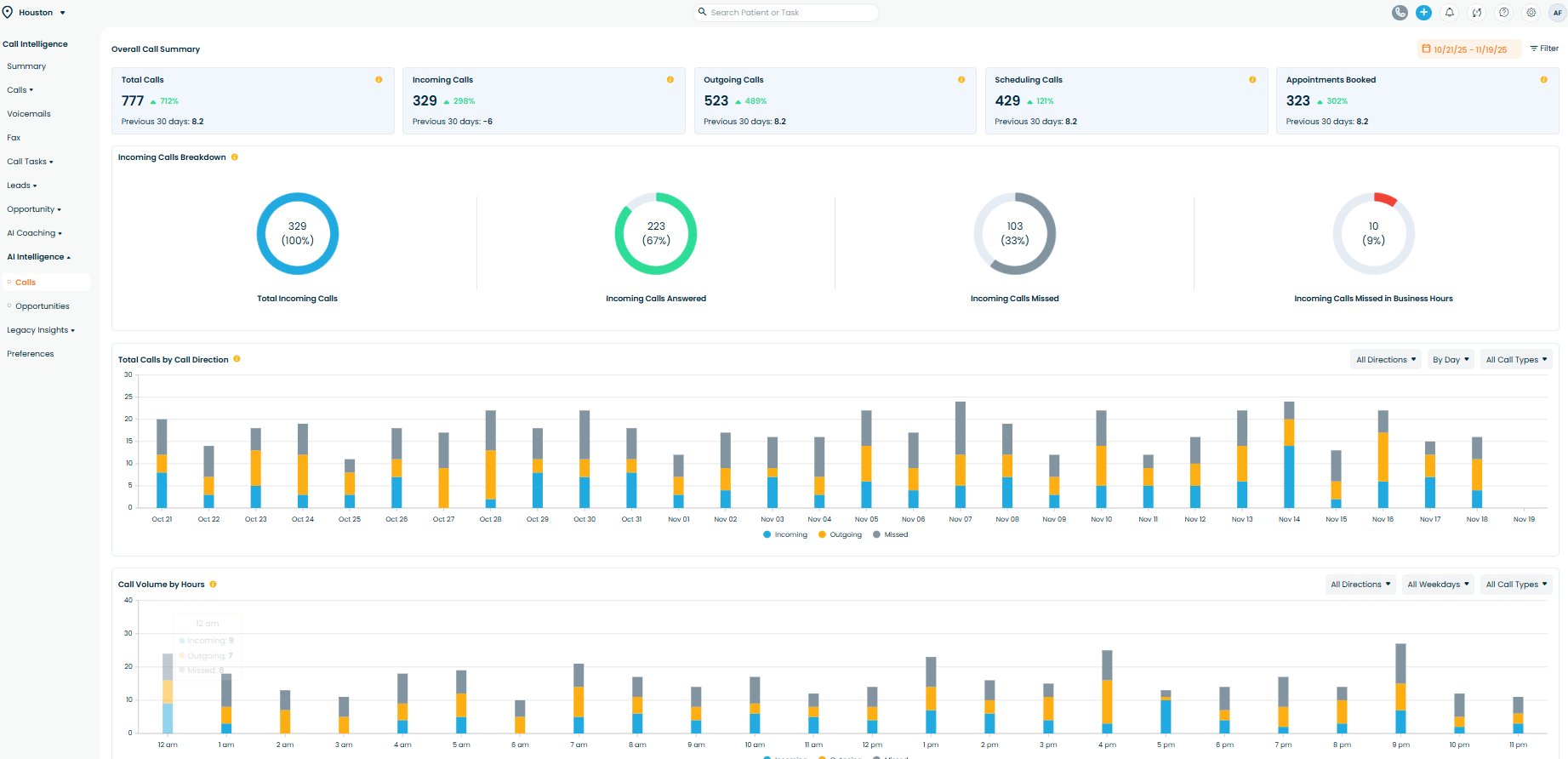Open the By Day dropdown
The image size is (1568, 759).
1450,360
